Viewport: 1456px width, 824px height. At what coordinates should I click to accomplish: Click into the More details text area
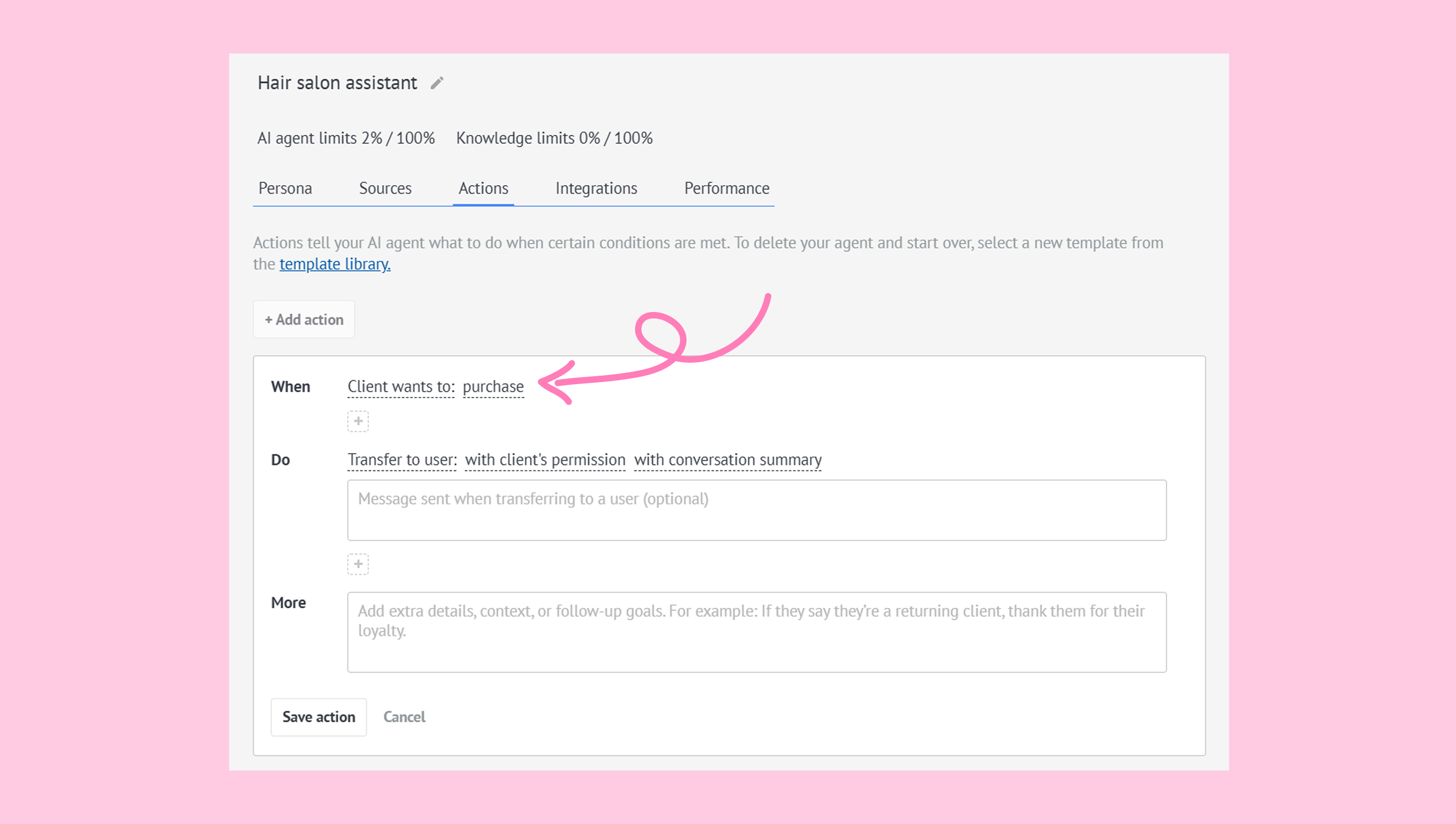pos(756,632)
